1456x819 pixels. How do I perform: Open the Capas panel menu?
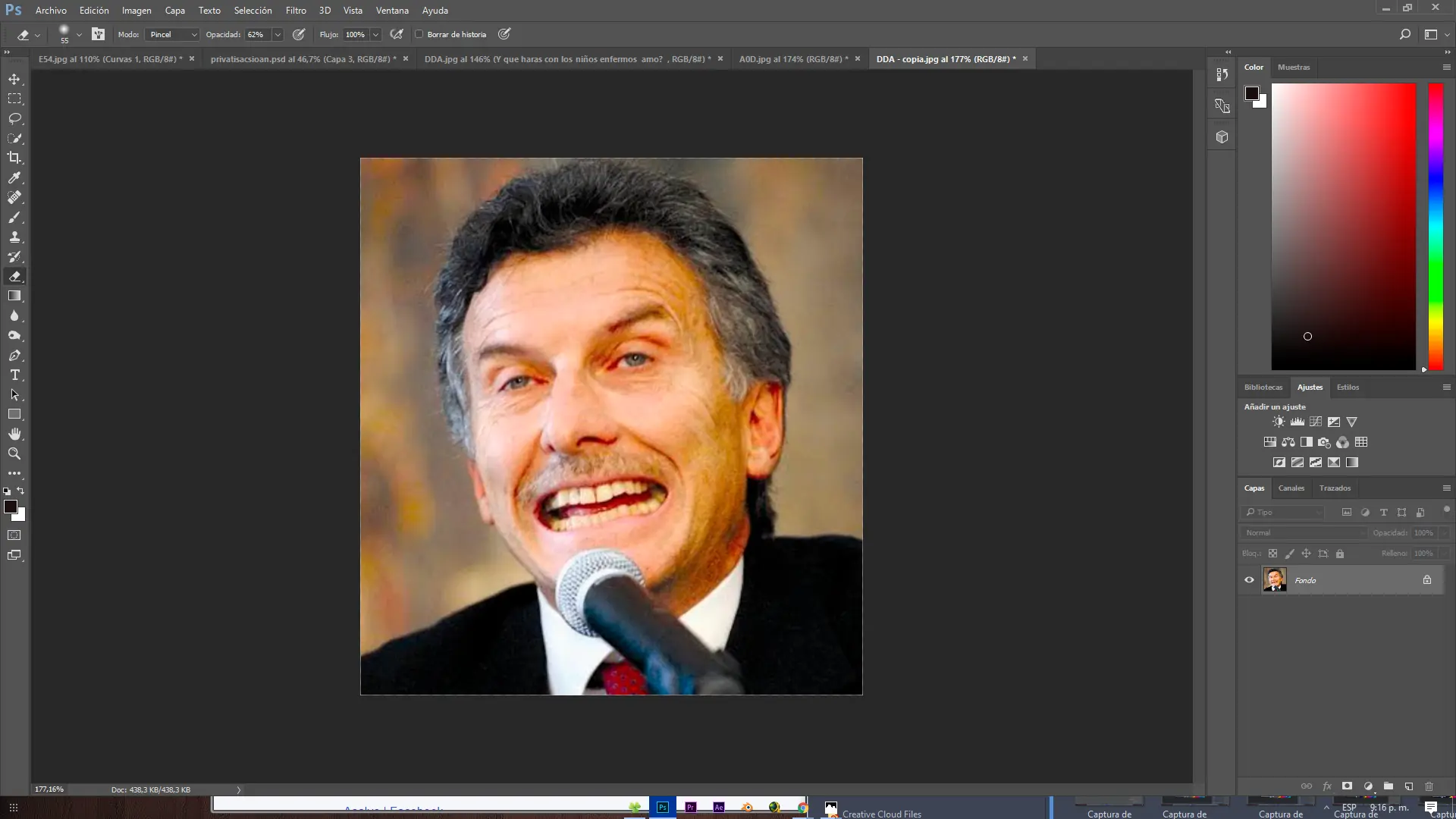click(x=1446, y=488)
